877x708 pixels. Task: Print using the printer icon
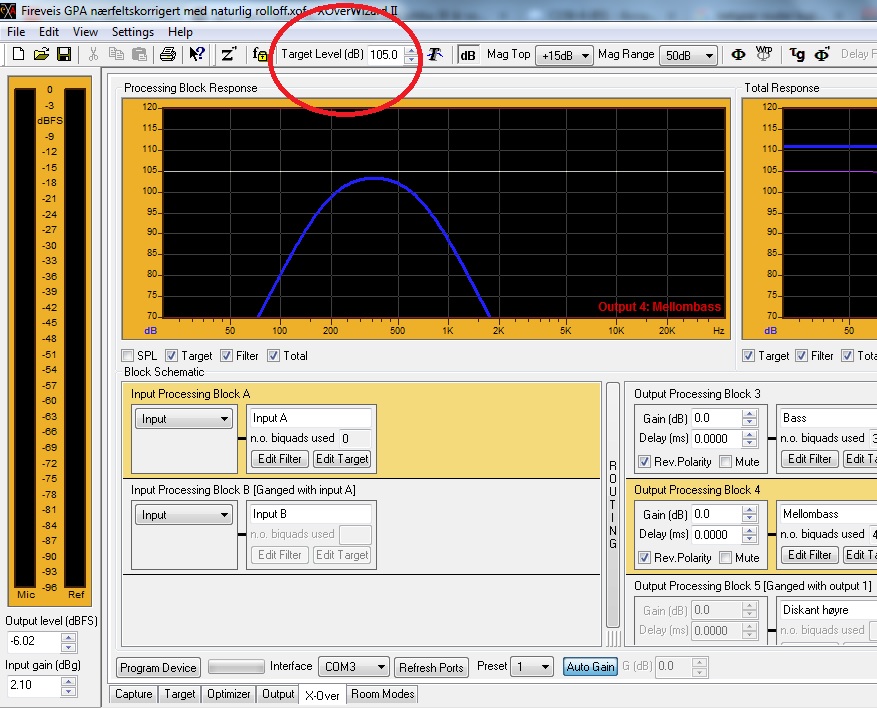tap(168, 54)
